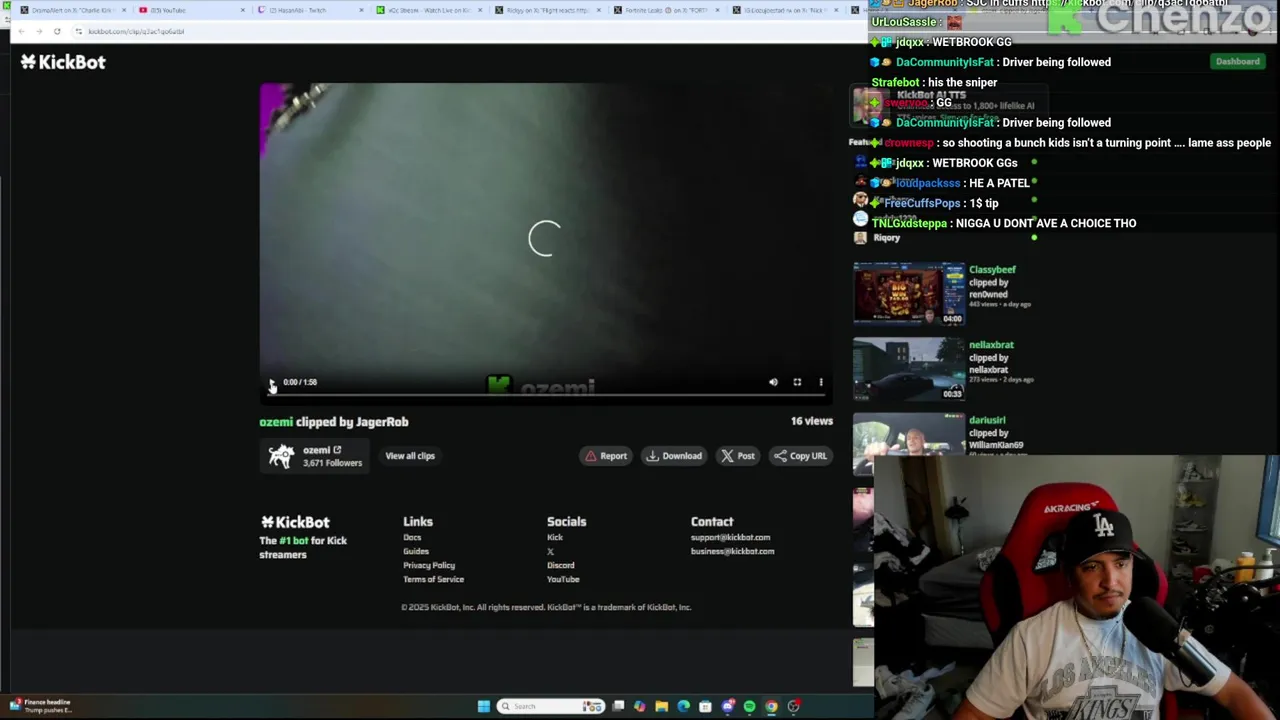This screenshot has height=720, width=1280.
Task: Open the X social link in footer
Action: pyautogui.click(x=550, y=551)
